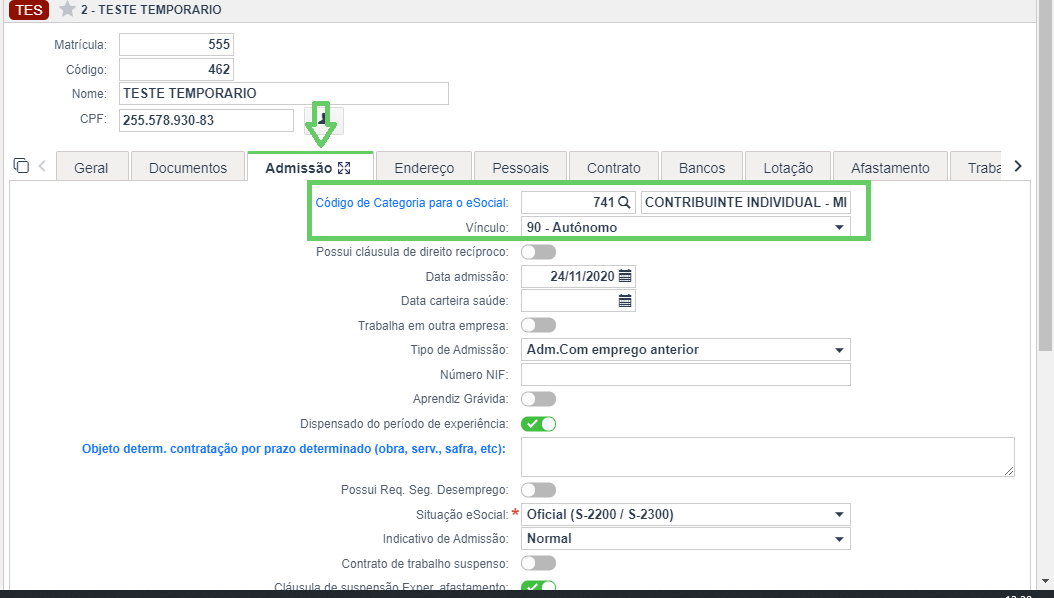
Task: Click the Nome field TESTE TEMPORARIO
Action: [x=284, y=93]
